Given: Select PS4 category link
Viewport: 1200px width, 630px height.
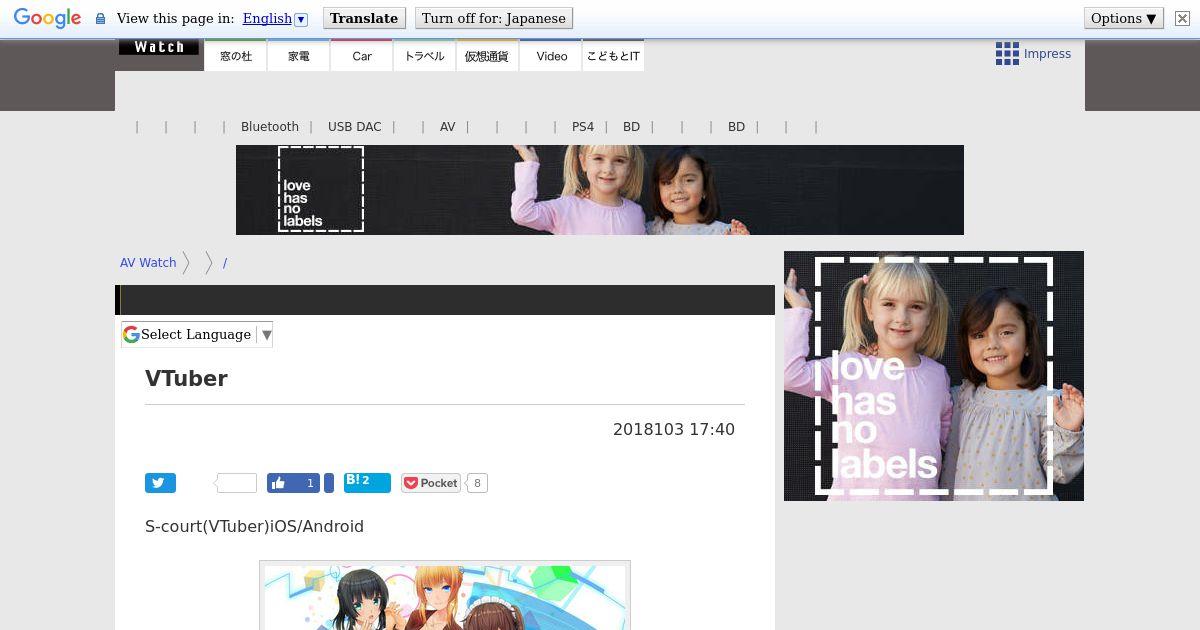Looking at the screenshot, I should point(583,127).
